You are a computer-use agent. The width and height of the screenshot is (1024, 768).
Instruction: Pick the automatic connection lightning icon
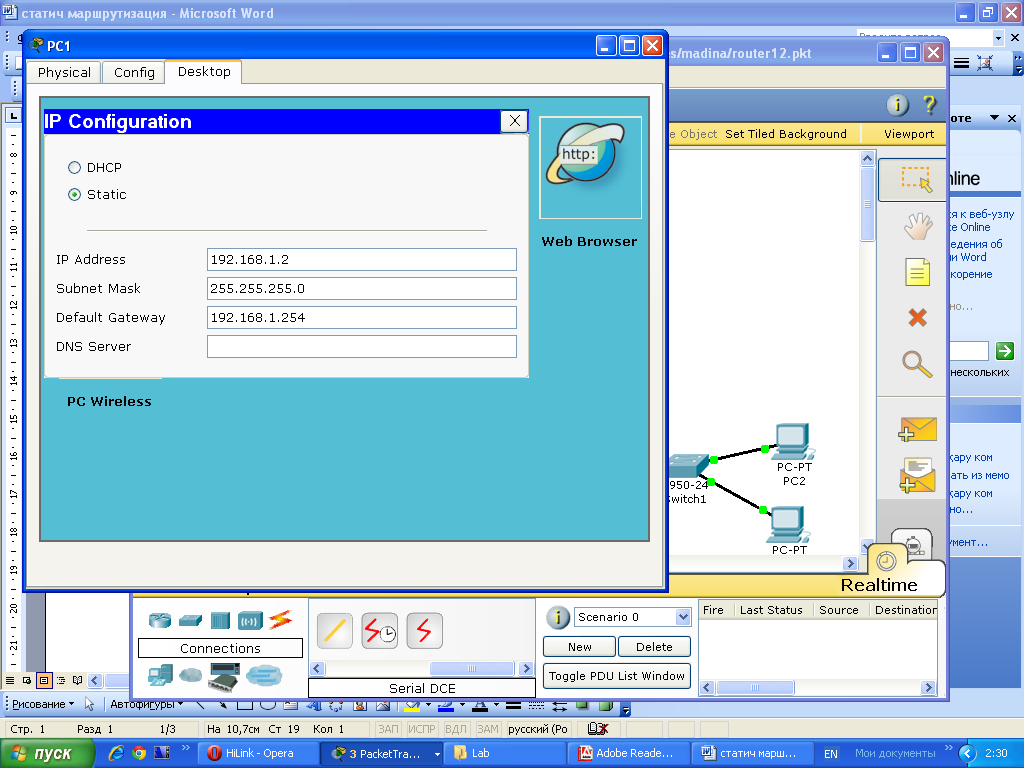[x=280, y=619]
